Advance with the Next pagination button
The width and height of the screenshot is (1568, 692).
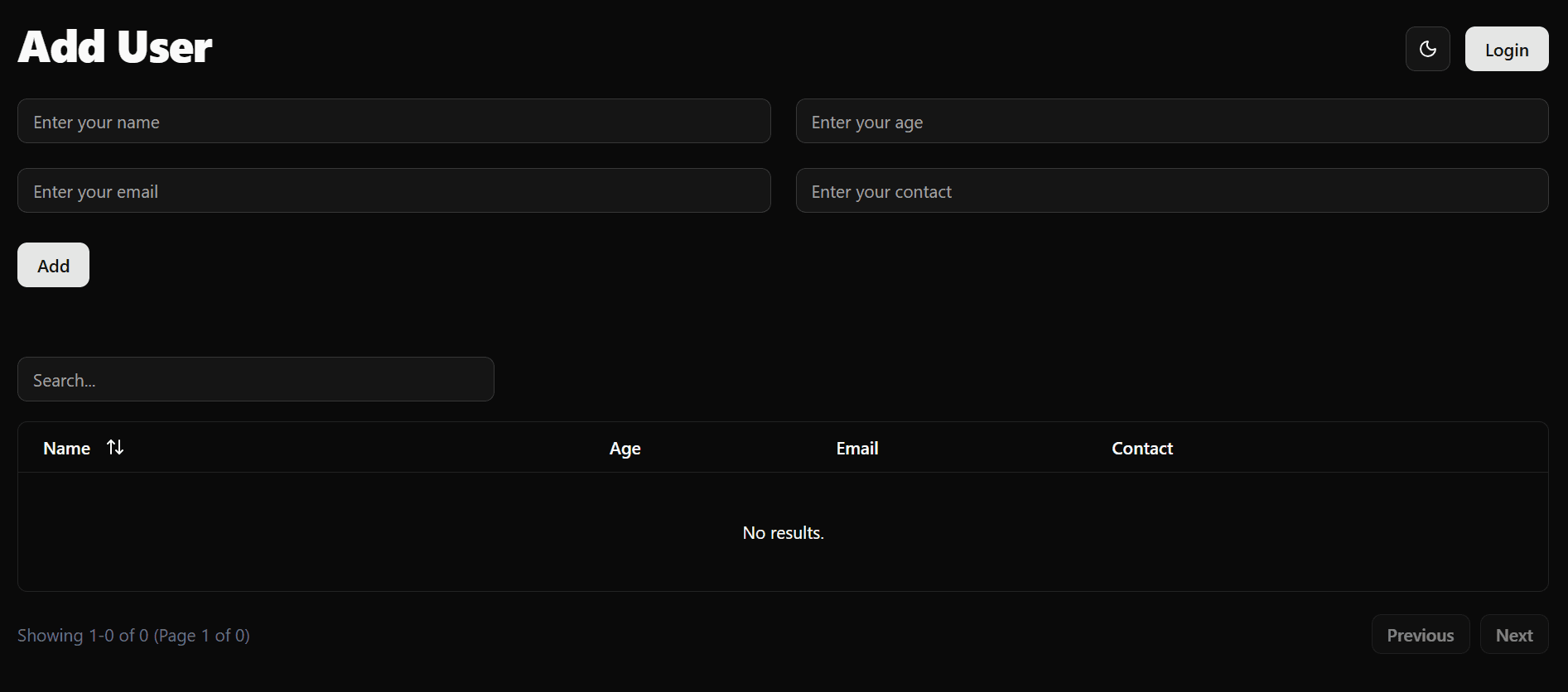click(x=1513, y=635)
